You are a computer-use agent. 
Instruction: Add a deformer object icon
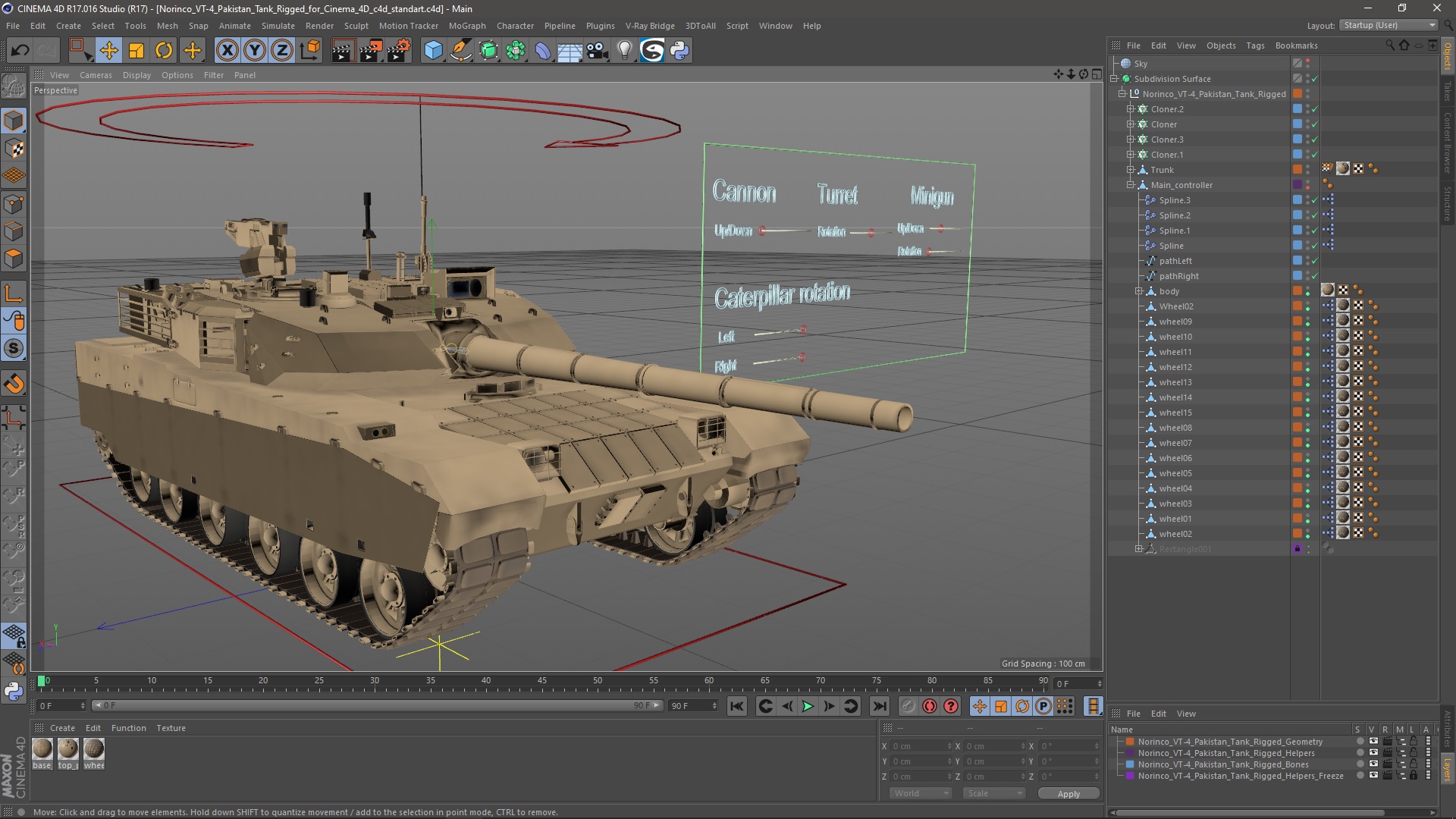pyautogui.click(x=543, y=51)
